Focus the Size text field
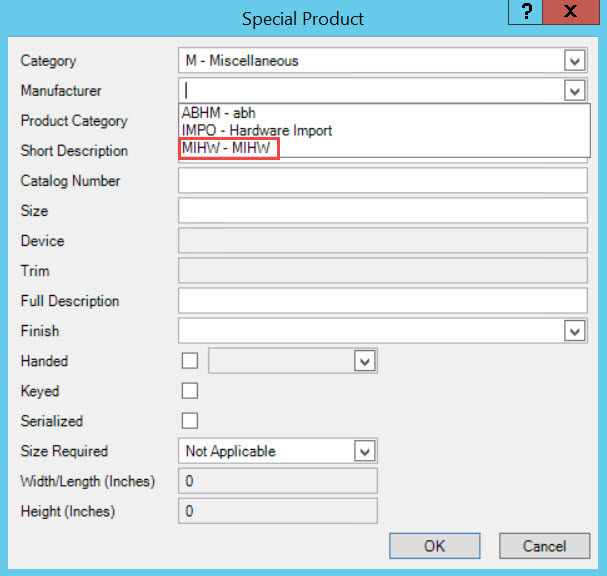The height and width of the screenshot is (576, 607). (x=382, y=211)
